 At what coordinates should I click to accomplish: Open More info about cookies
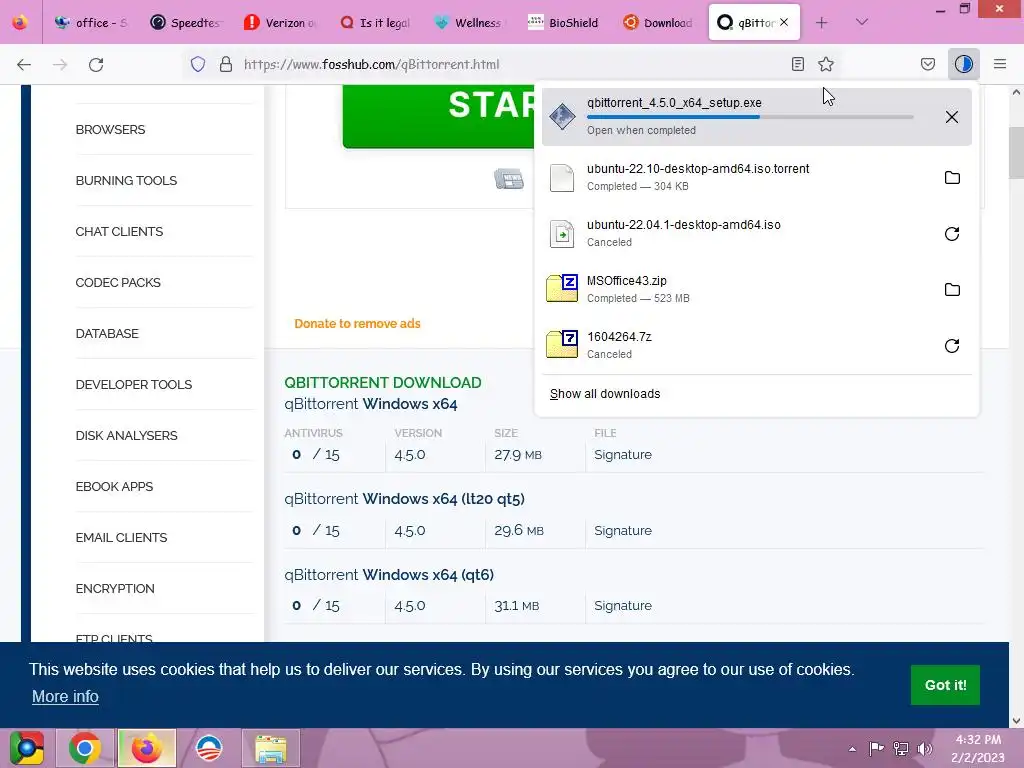(x=65, y=696)
